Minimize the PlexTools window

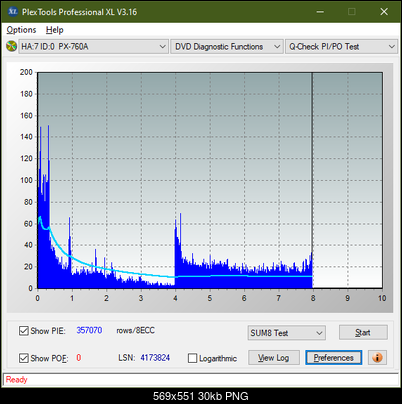tap(320, 12)
